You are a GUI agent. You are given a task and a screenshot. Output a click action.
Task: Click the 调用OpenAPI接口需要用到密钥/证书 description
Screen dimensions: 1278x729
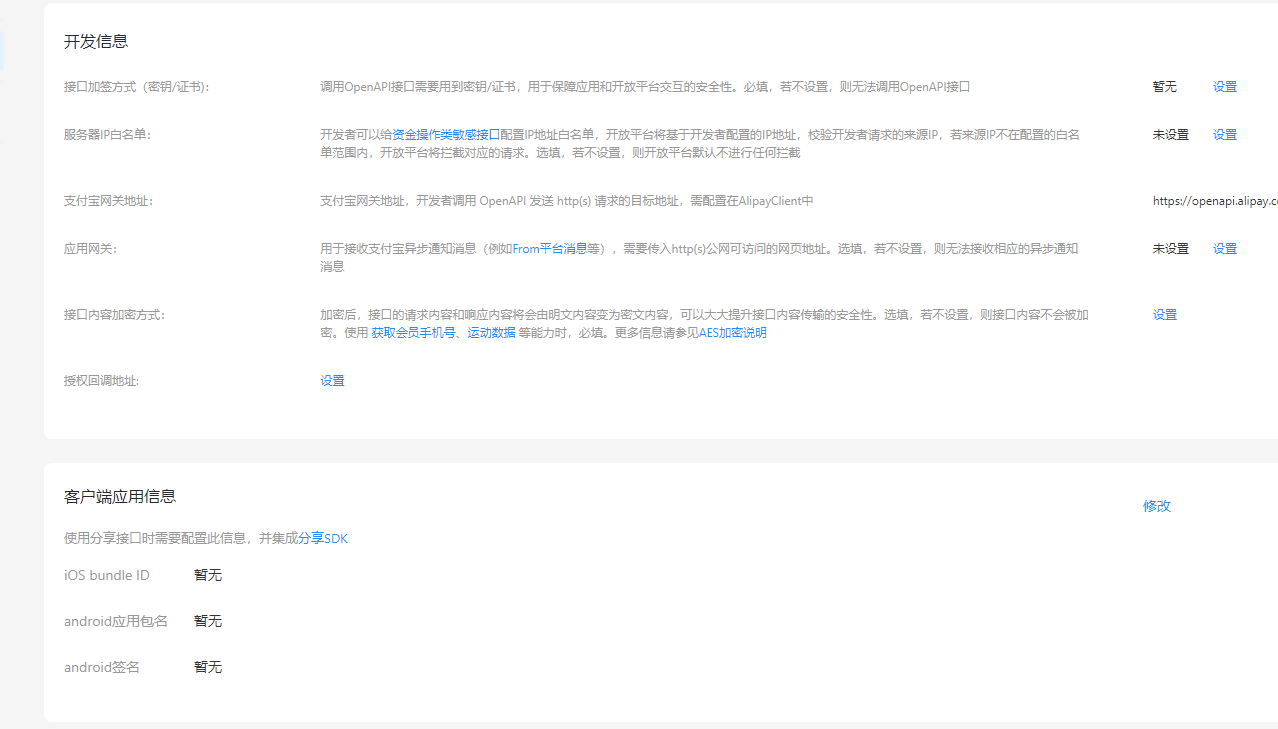[645, 87]
